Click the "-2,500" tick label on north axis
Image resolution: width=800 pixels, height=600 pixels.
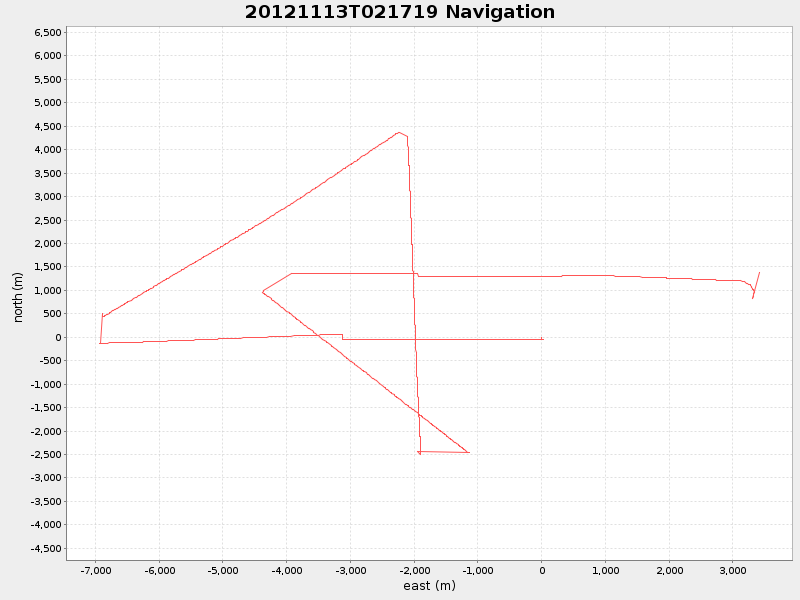[x=45, y=453]
